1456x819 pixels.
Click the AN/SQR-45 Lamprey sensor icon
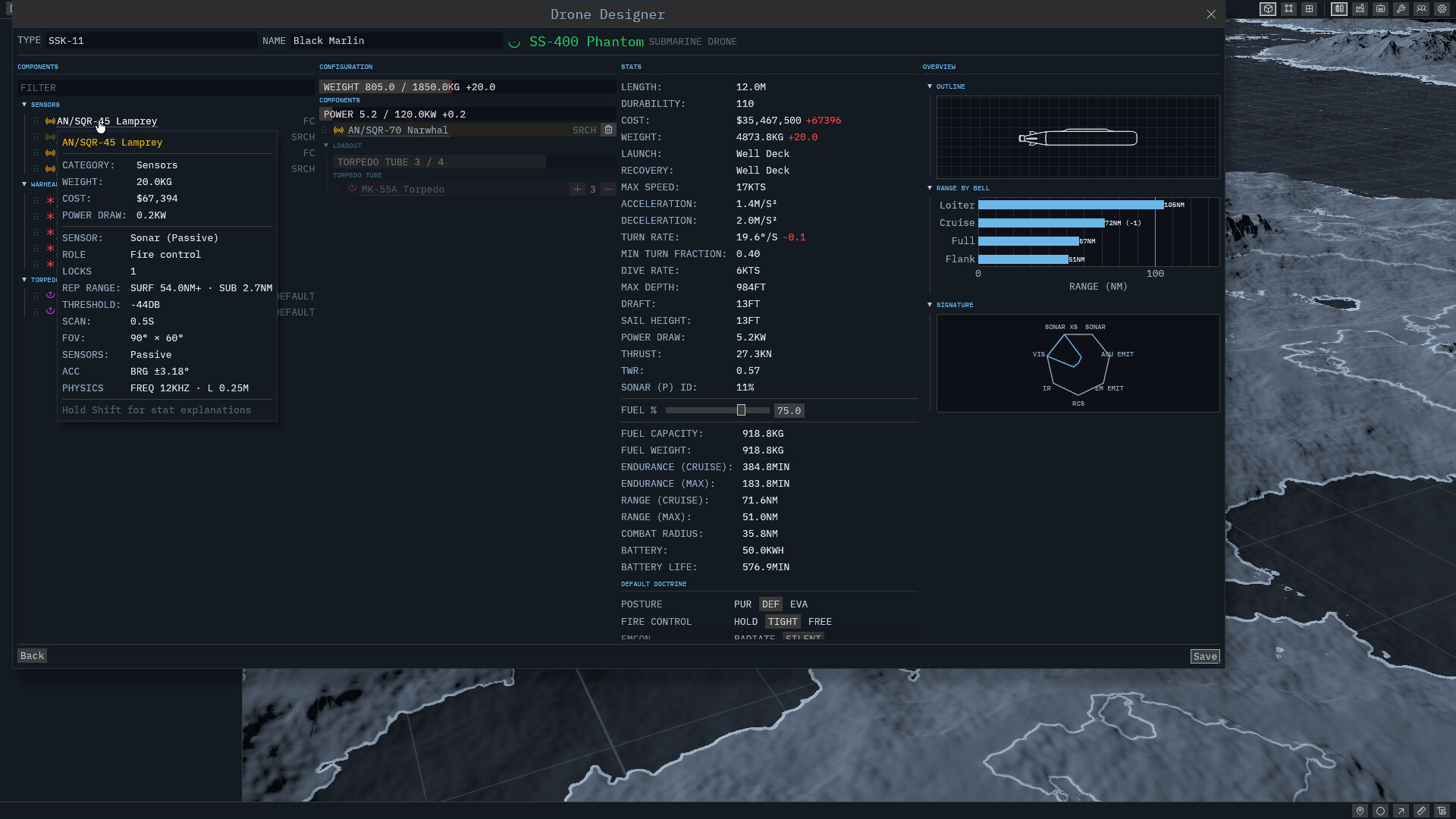(50, 121)
